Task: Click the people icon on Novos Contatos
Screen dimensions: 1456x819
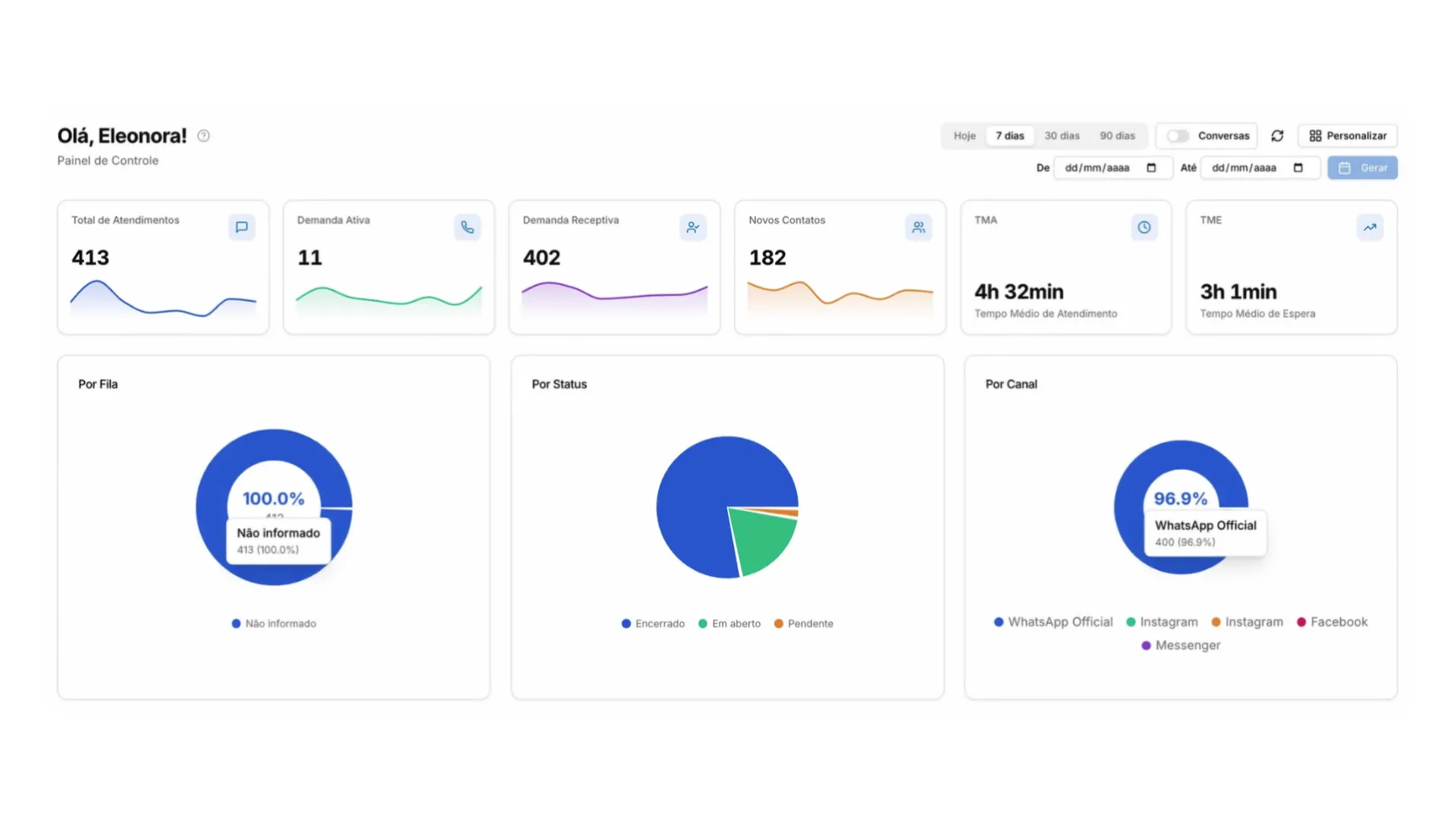Action: (918, 227)
